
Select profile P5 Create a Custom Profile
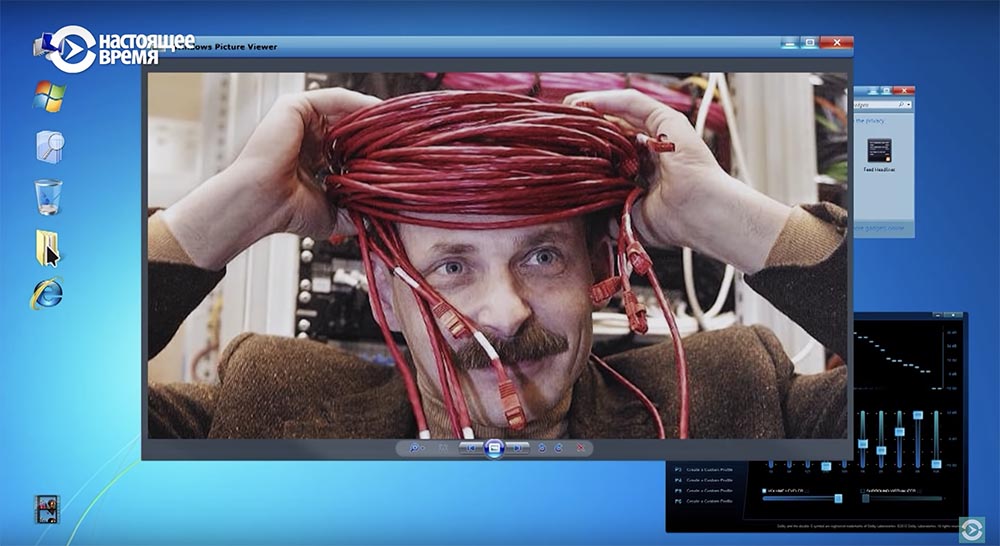click(703, 491)
